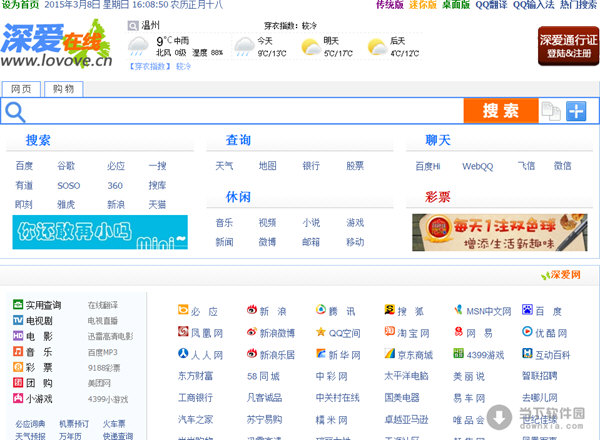Switch to the 购物 search tab

(64, 89)
